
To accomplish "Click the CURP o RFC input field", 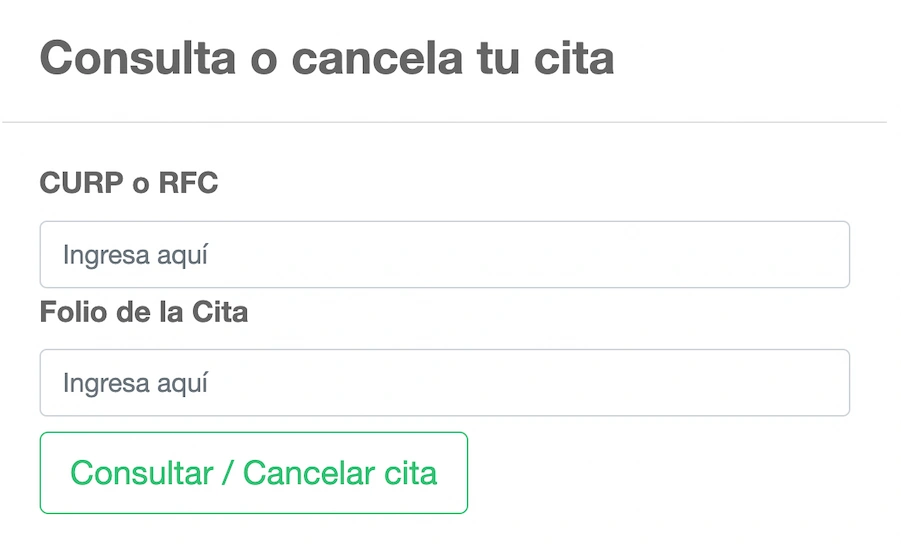I will (x=444, y=255).
